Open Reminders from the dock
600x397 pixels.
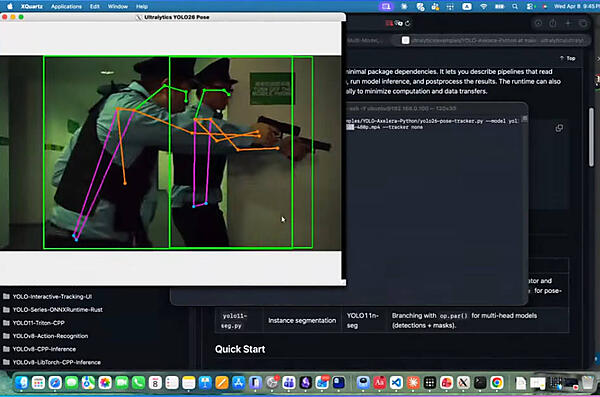click(172, 382)
